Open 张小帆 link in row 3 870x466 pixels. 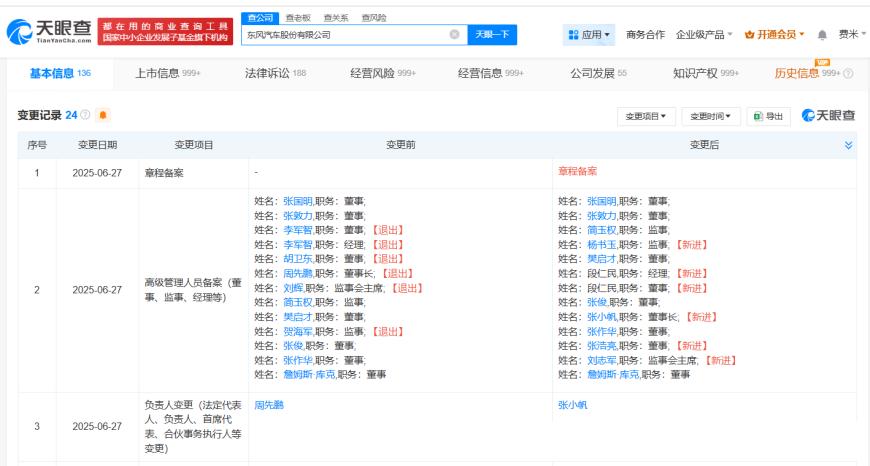tap(573, 406)
